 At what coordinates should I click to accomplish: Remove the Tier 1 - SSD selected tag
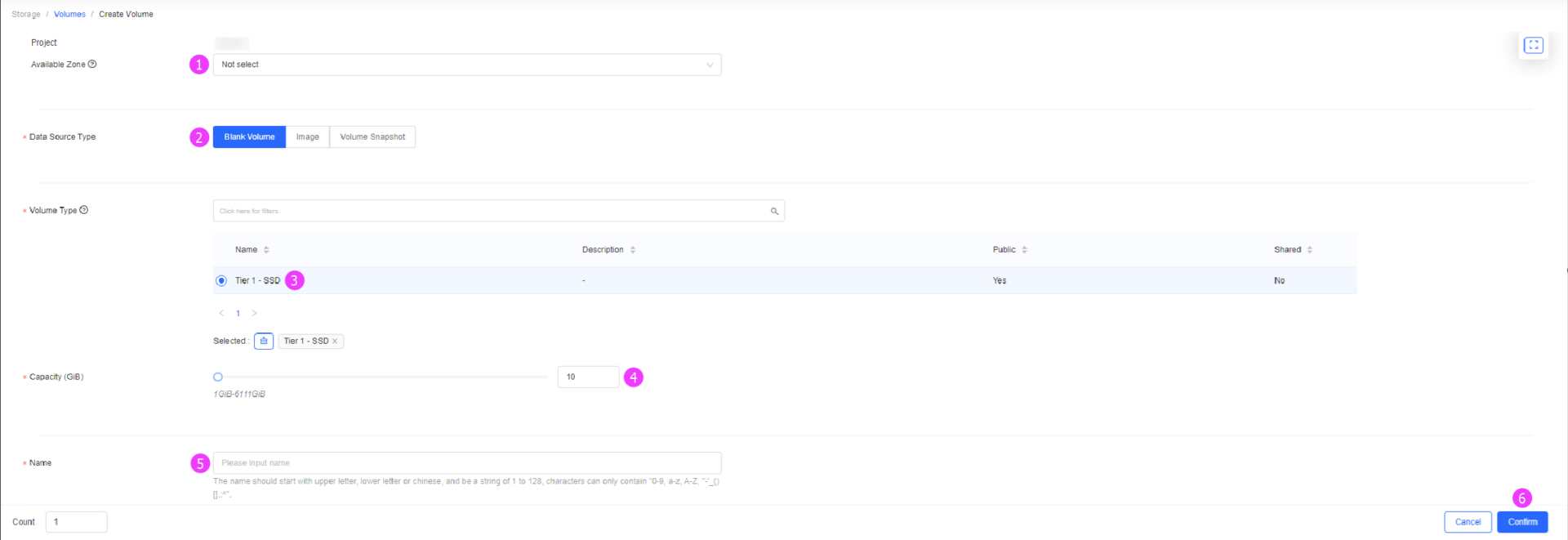coord(335,341)
